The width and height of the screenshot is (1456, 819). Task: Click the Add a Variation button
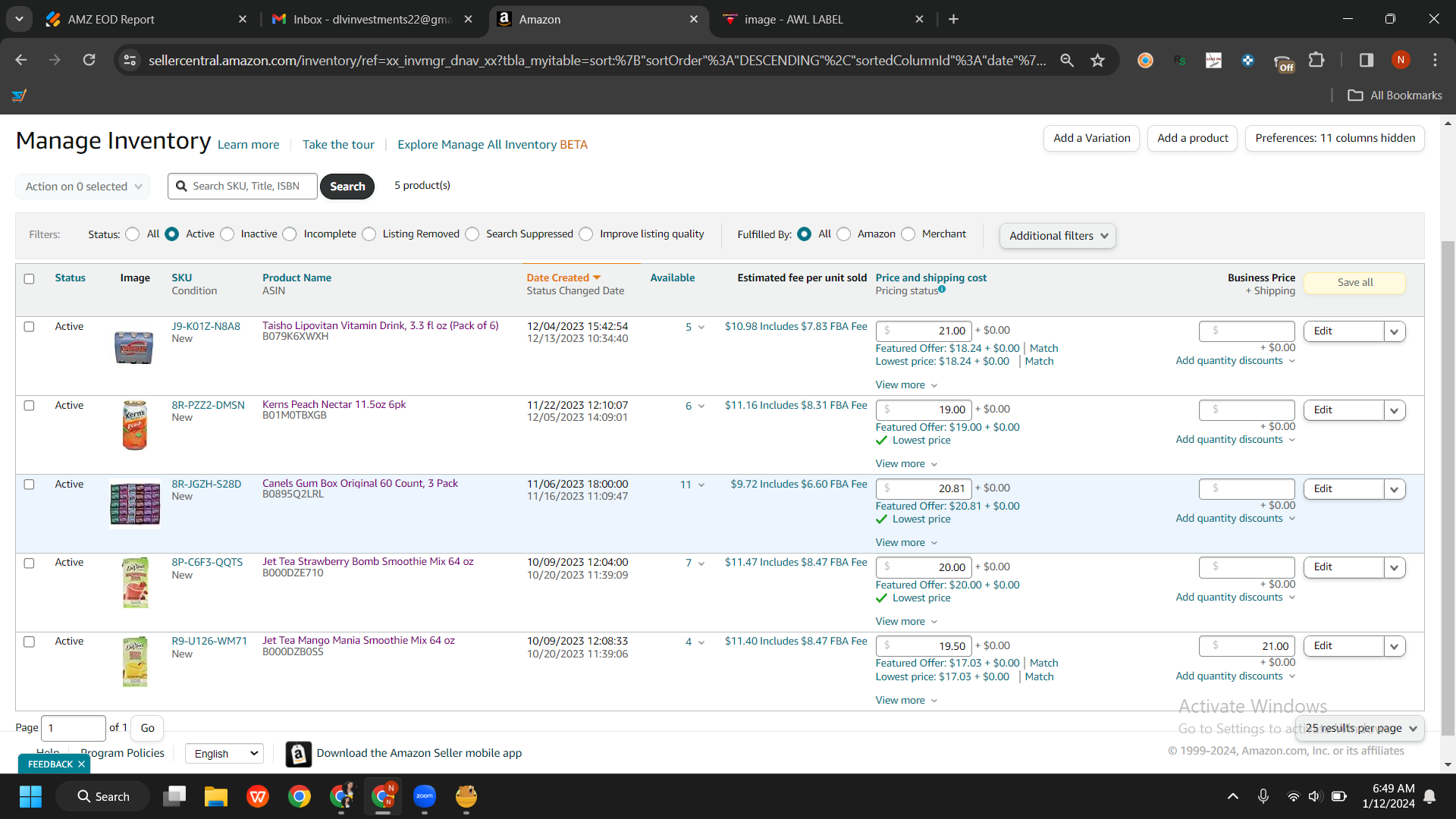click(1091, 138)
